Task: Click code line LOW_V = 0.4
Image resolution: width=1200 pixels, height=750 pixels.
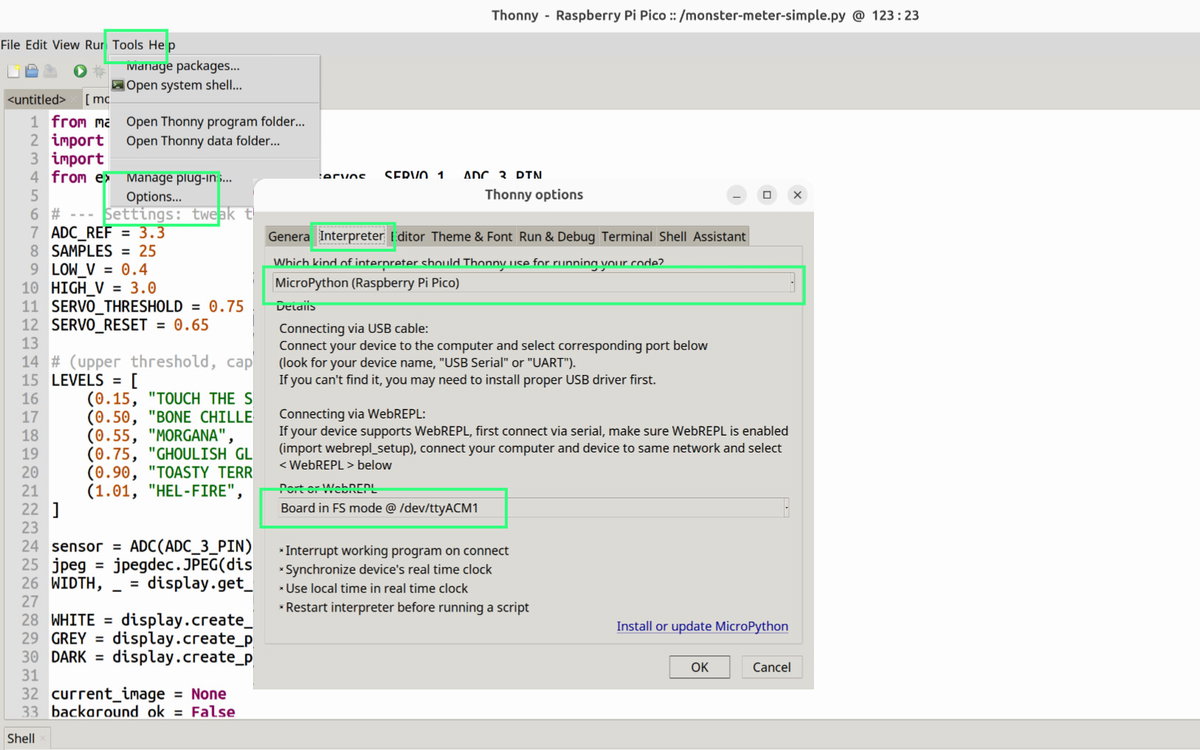Action: point(99,269)
